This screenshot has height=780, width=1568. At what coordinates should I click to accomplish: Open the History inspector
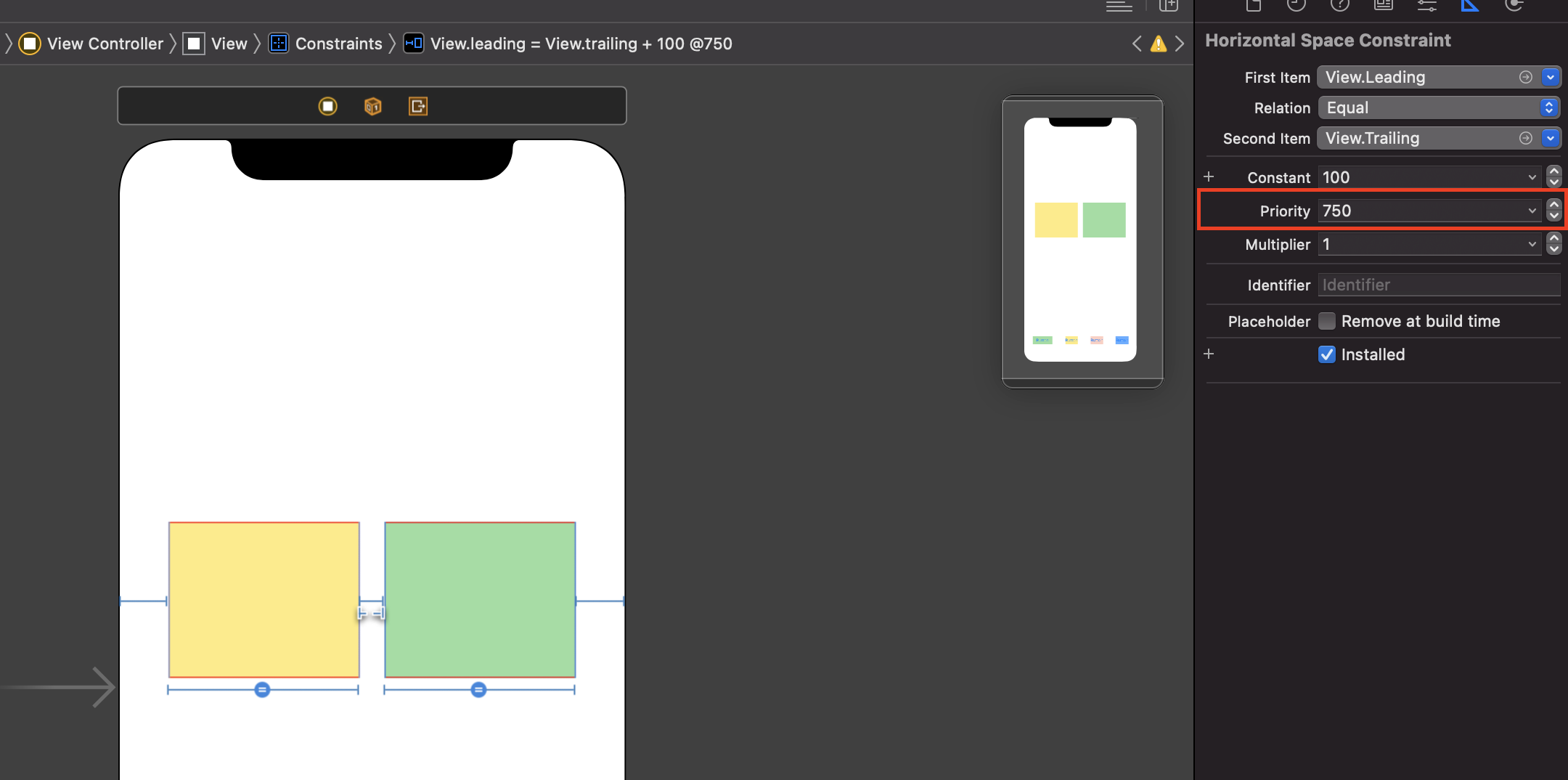point(1295,6)
